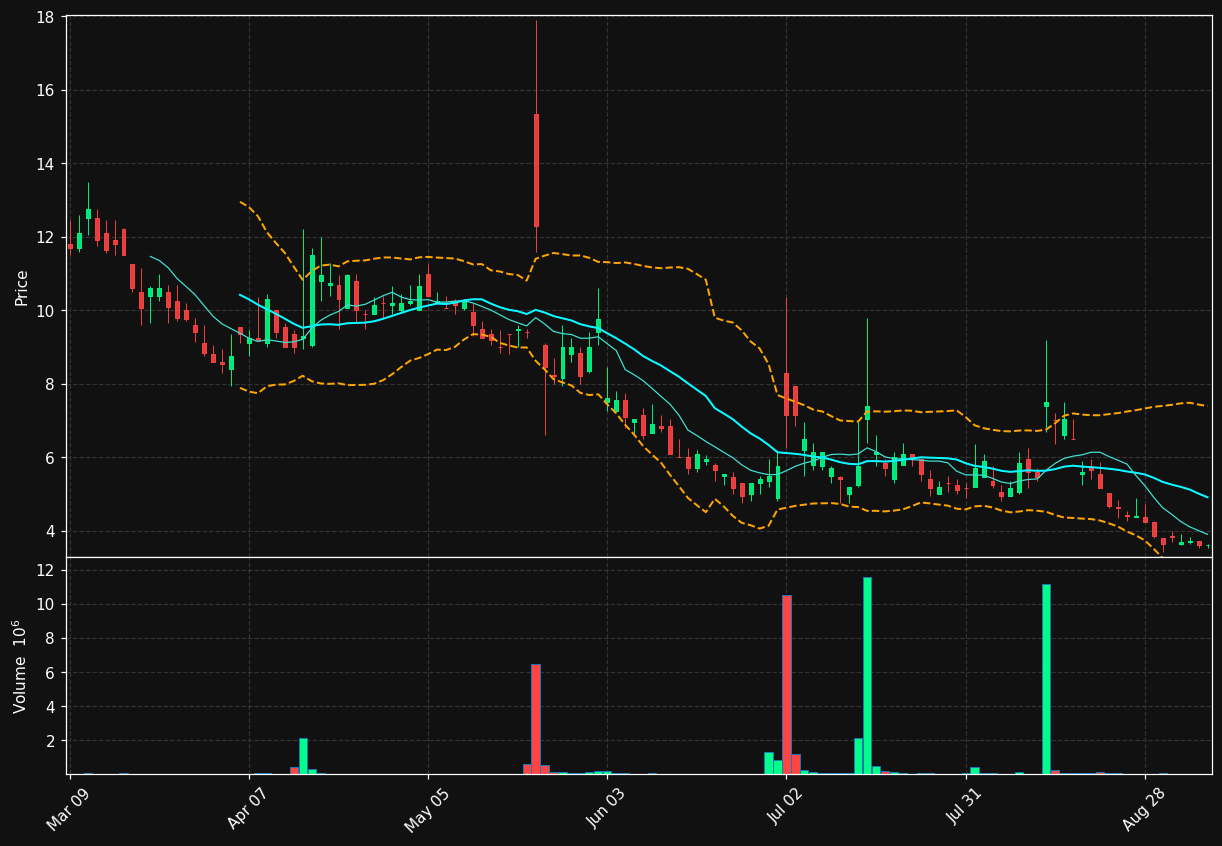Click the 'May 05' date axis label
This screenshot has height=846, width=1222.
425,810
